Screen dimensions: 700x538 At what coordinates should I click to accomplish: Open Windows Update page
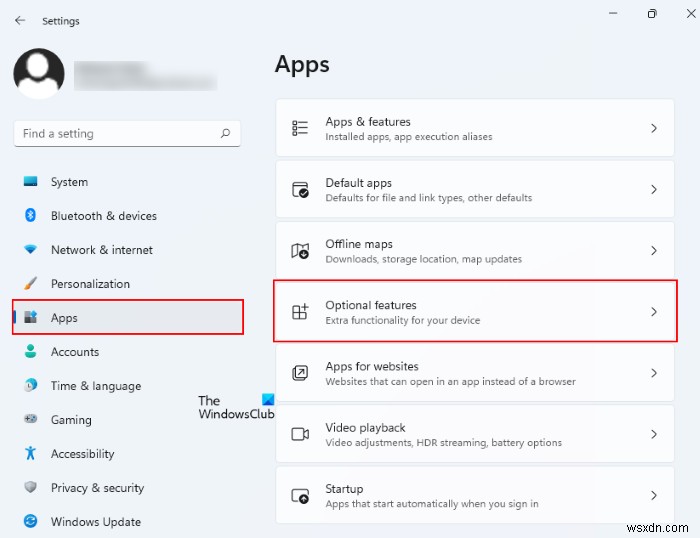(x=128, y=521)
